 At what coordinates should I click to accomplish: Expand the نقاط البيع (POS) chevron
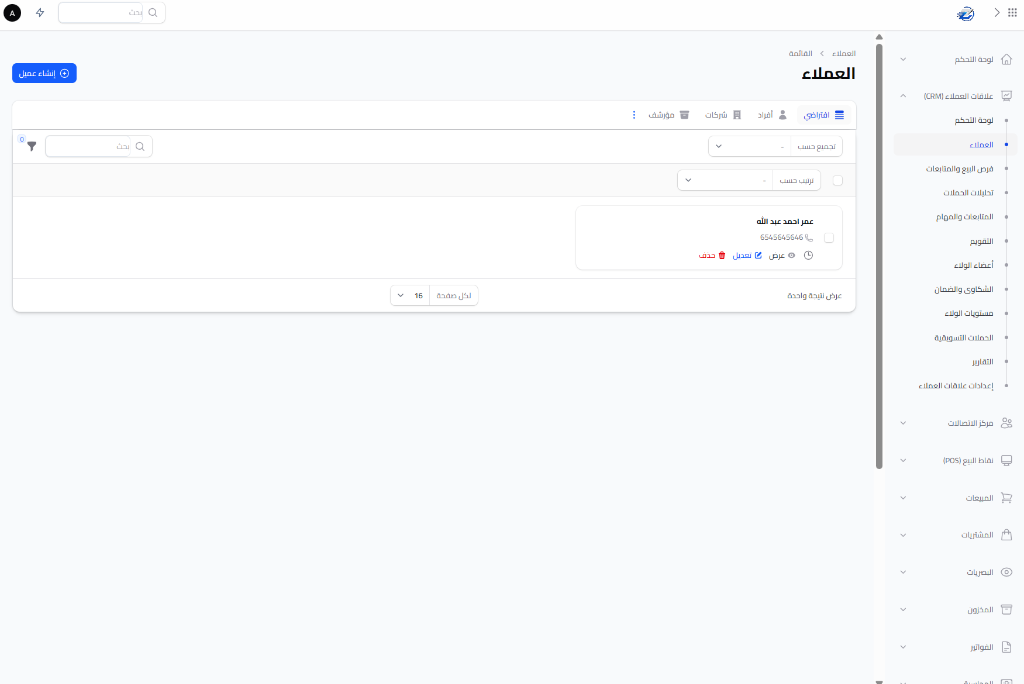point(903,461)
